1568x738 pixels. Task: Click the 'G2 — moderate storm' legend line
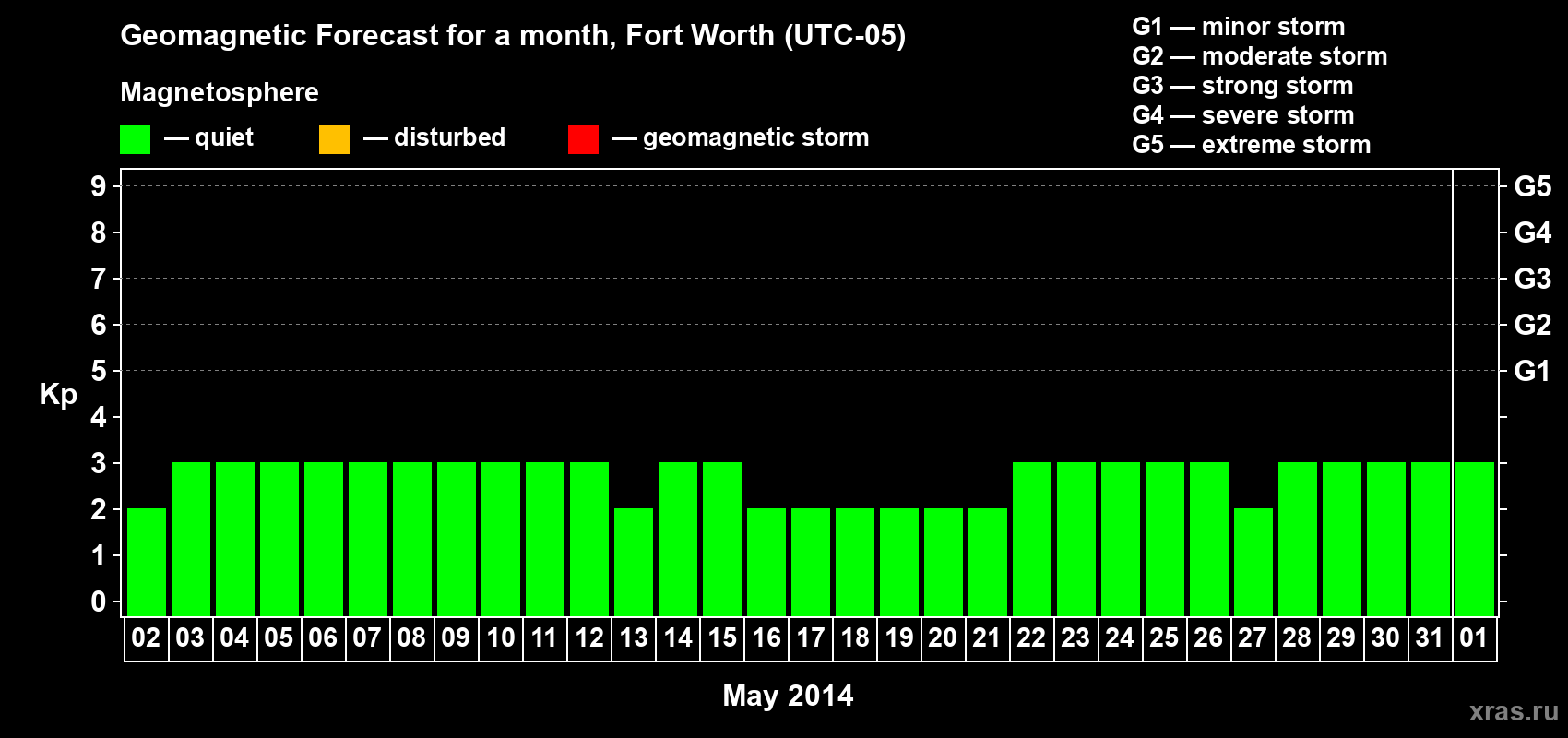pyautogui.click(x=1259, y=56)
